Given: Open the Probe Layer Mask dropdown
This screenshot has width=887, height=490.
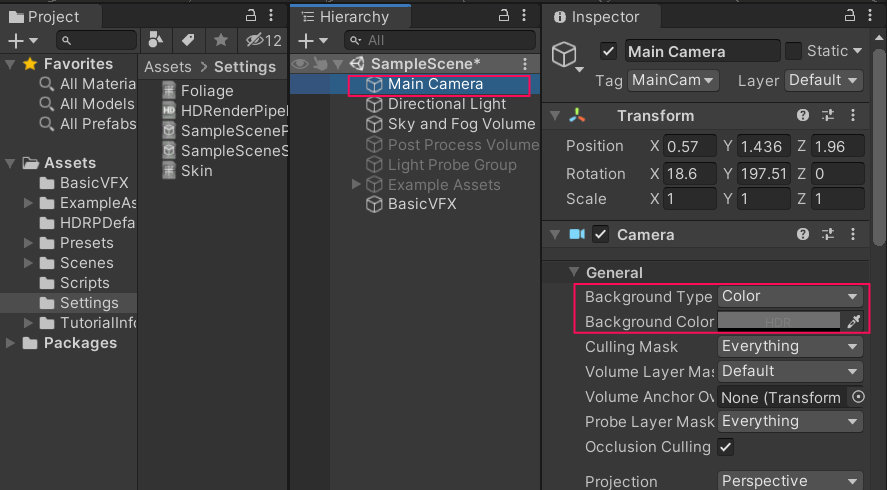Looking at the screenshot, I should pos(790,422).
